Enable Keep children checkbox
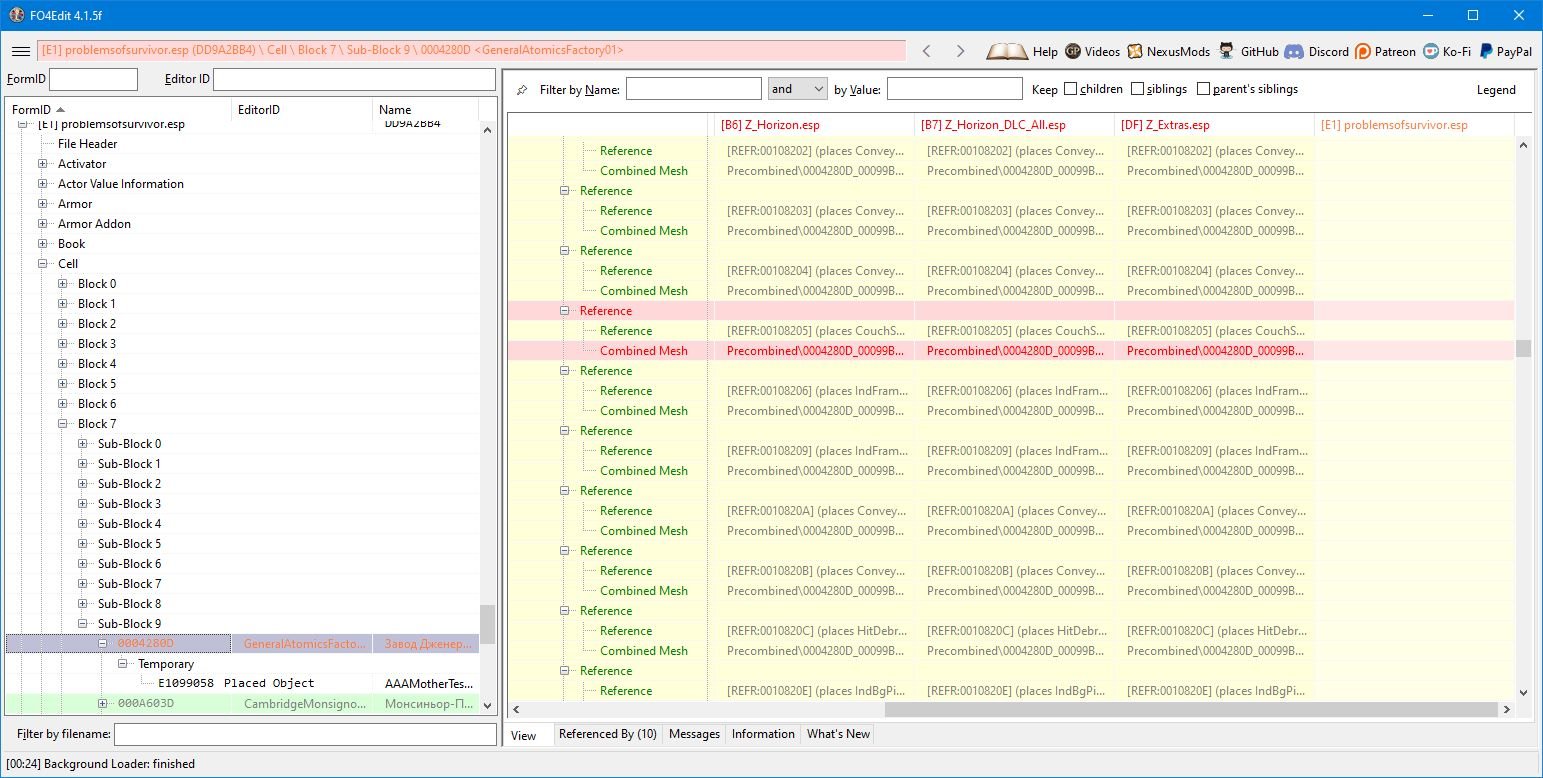This screenshot has width=1543, height=778. point(1071,89)
